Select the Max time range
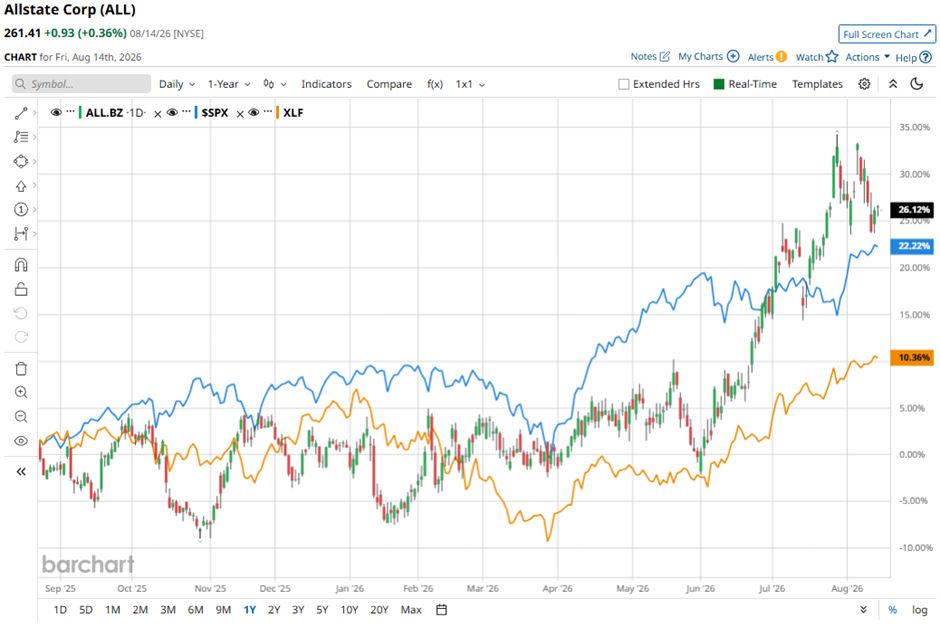The width and height of the screenshot is (940, 627). [411, 610]
